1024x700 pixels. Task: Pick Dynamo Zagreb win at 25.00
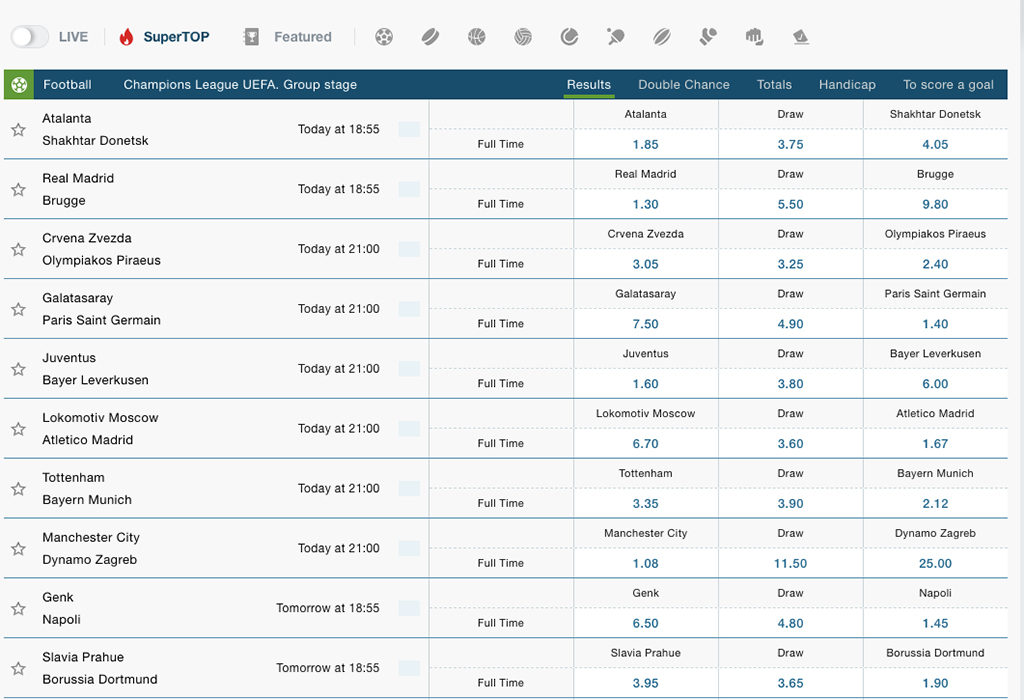(x=935, y=564)
